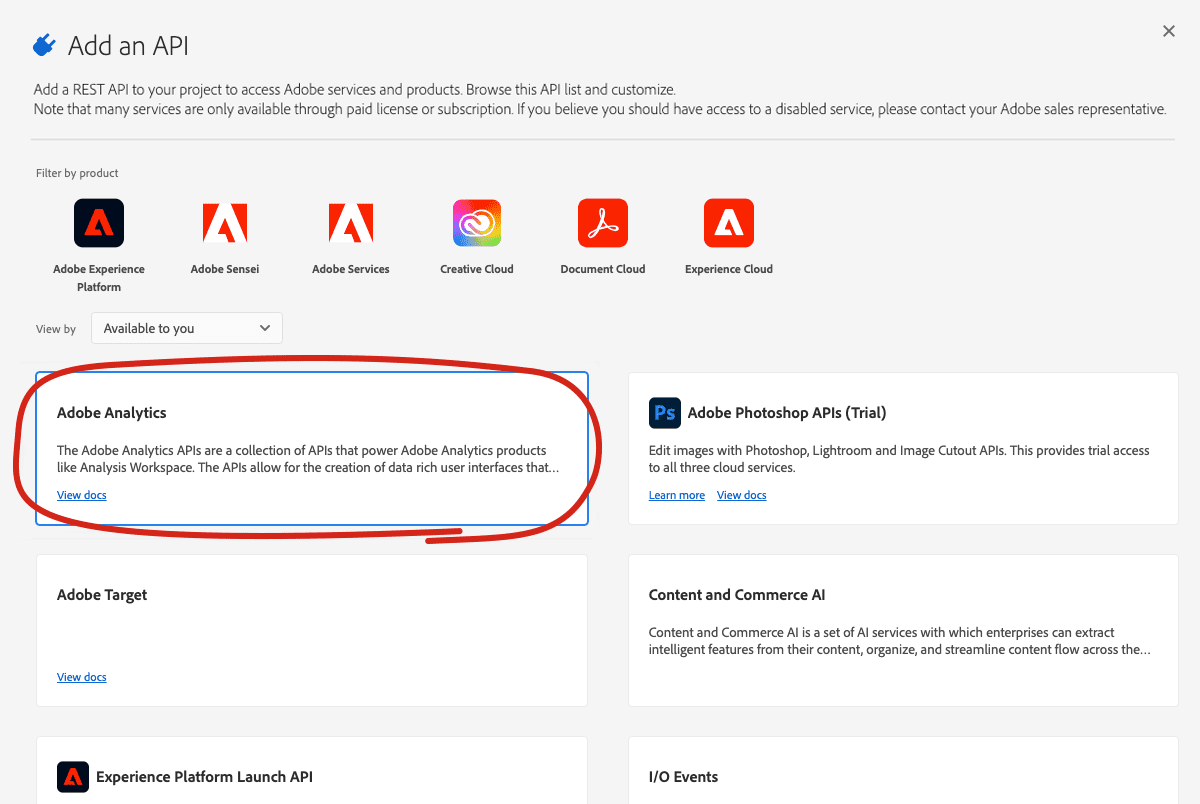Click the 'Filter by product' label

77,173
